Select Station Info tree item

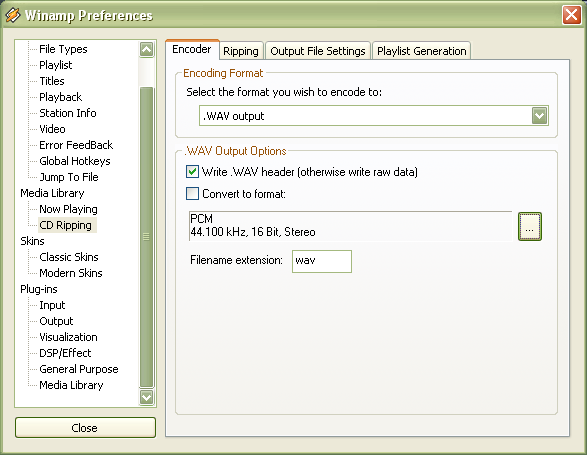68,113
